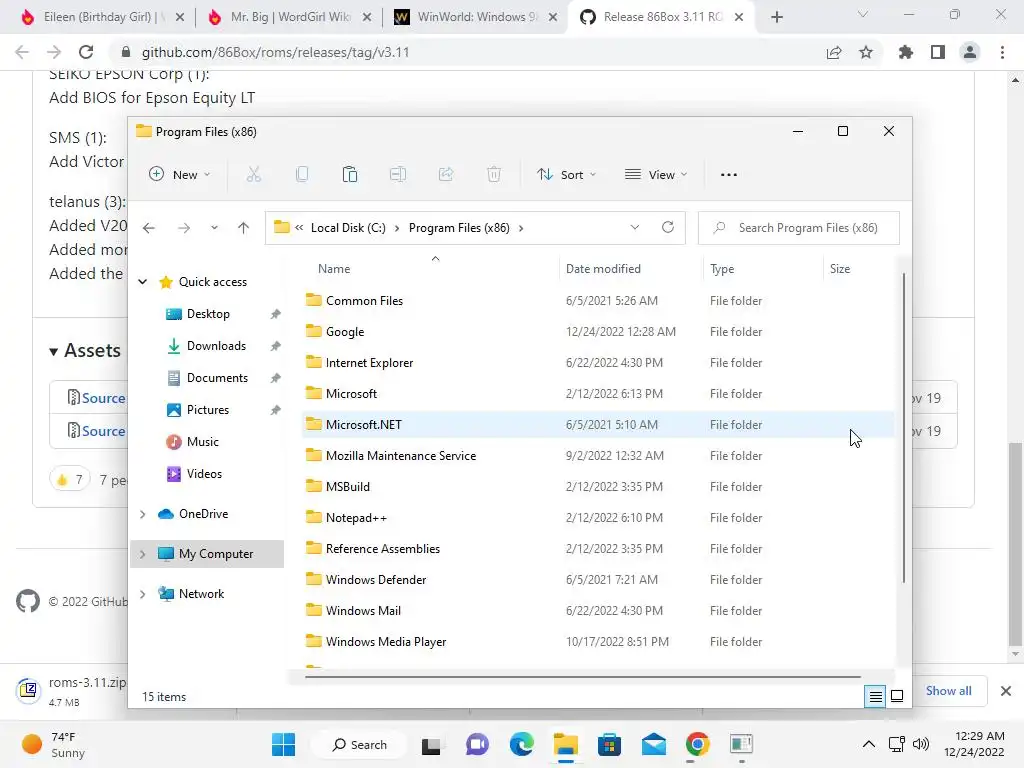
Task: Open recent locations dropdown arrow
Action: [214, 228]
